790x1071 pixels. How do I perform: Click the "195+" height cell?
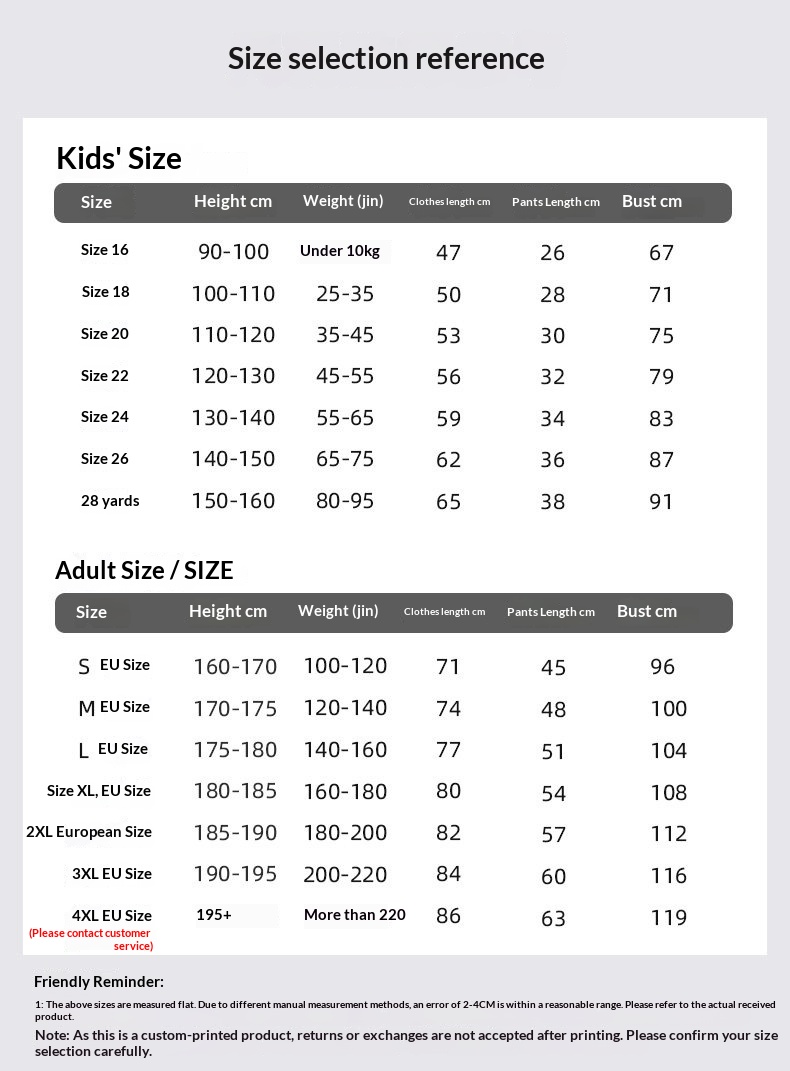(x=214, y=915)
